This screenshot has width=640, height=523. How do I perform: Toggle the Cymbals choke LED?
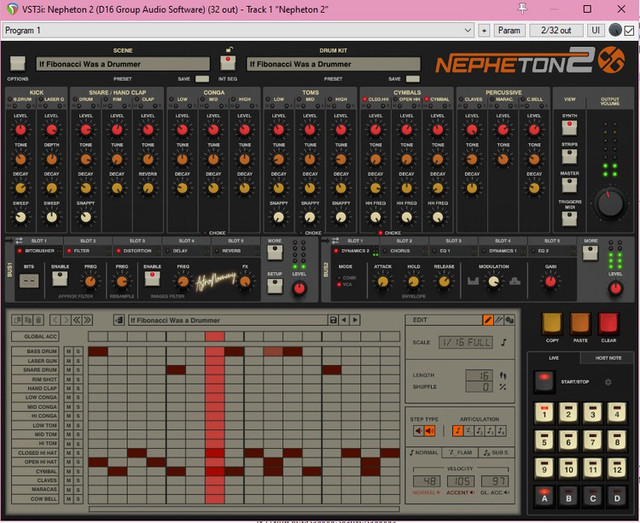coord(380,233)
